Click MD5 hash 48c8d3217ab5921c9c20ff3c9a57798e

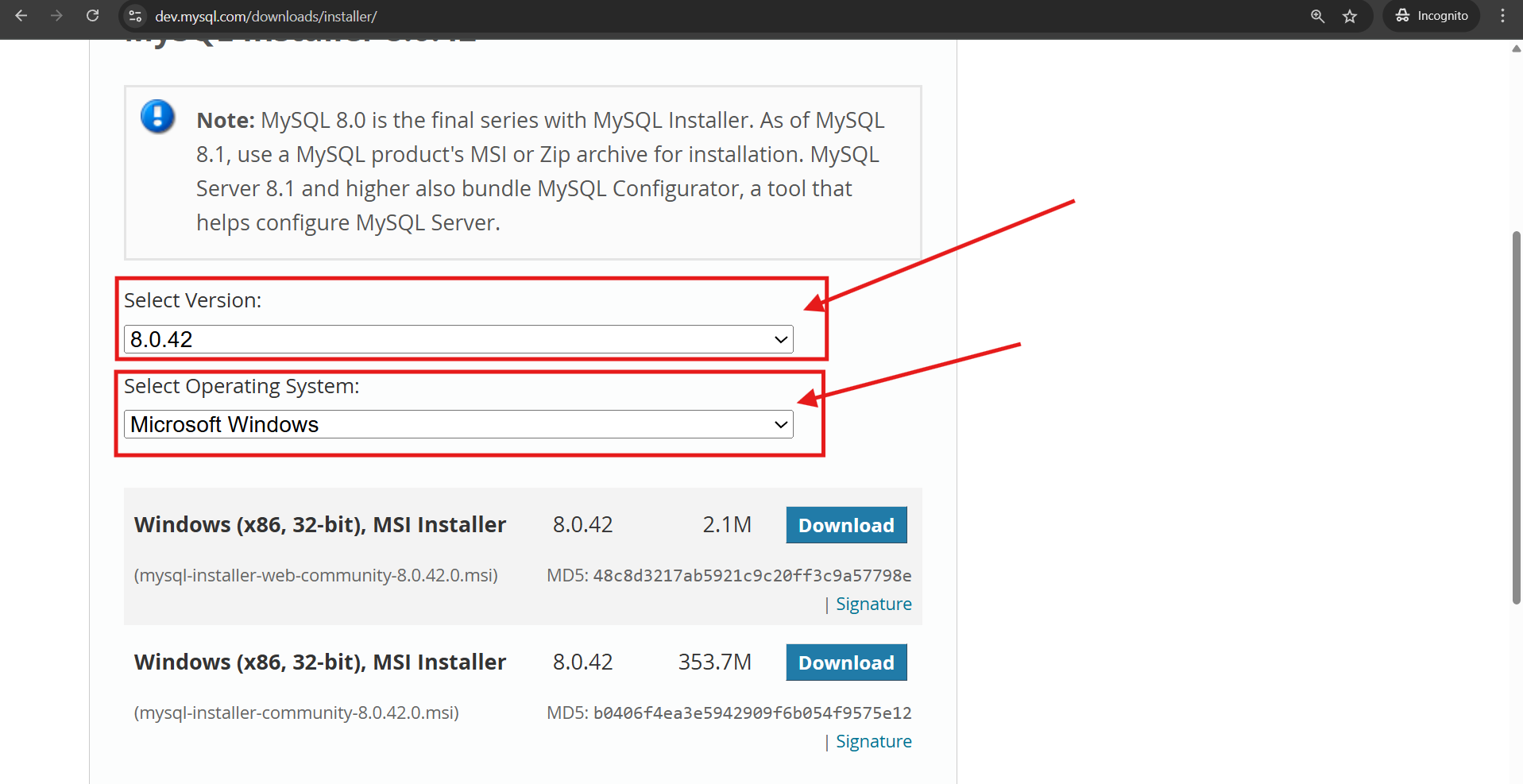(752, 575)
